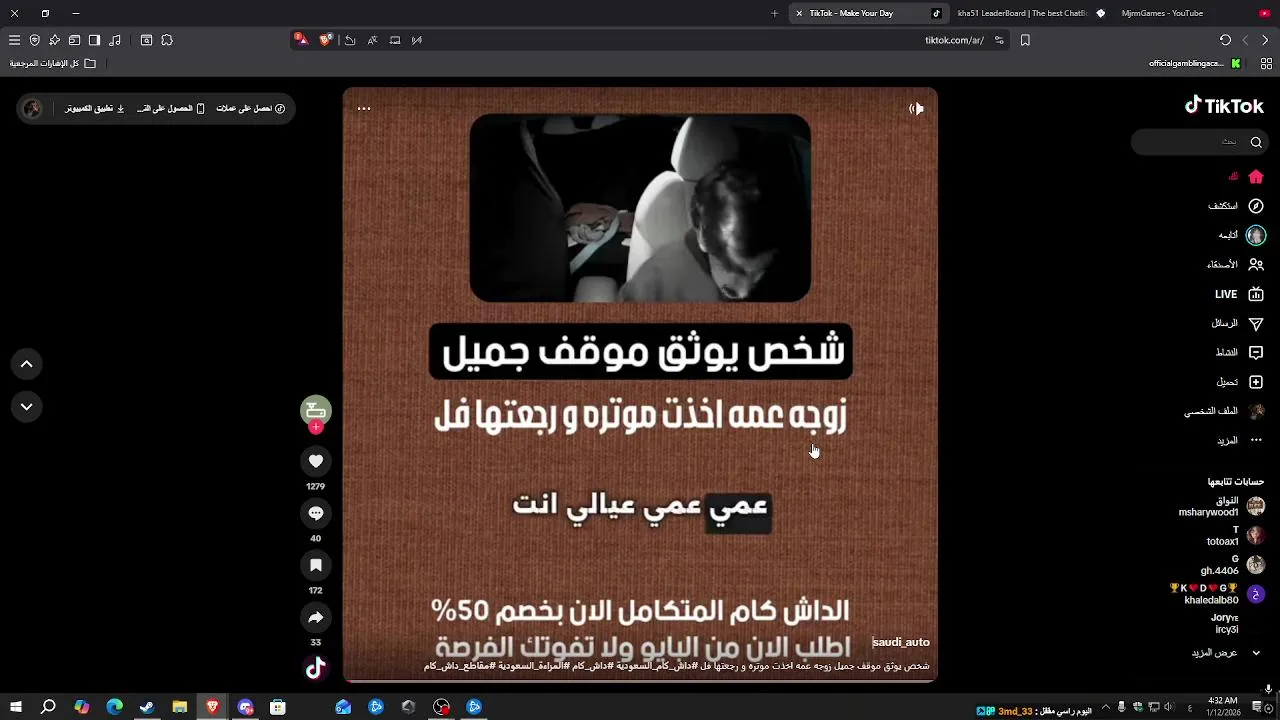Open Windows taskbar search
The height and width of the screenshot is (720, 1280).
click(48, 707)
